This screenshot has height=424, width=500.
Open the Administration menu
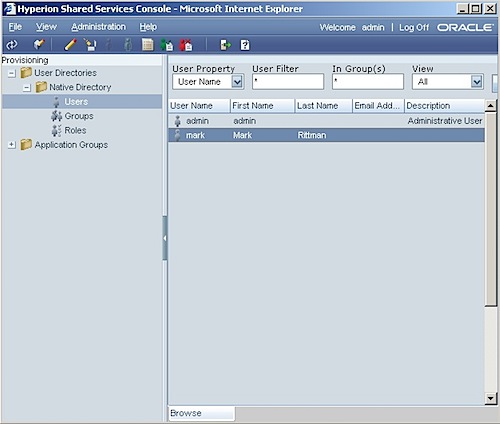pyautogui.click(x=99, y=27)
